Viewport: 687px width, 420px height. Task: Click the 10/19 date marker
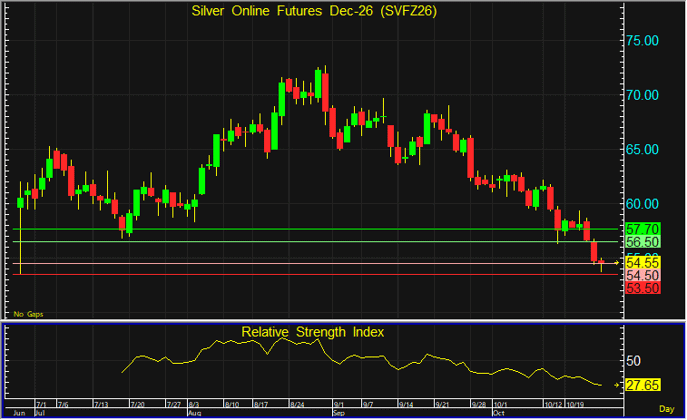pyautogui.click(x=575, y=404)
